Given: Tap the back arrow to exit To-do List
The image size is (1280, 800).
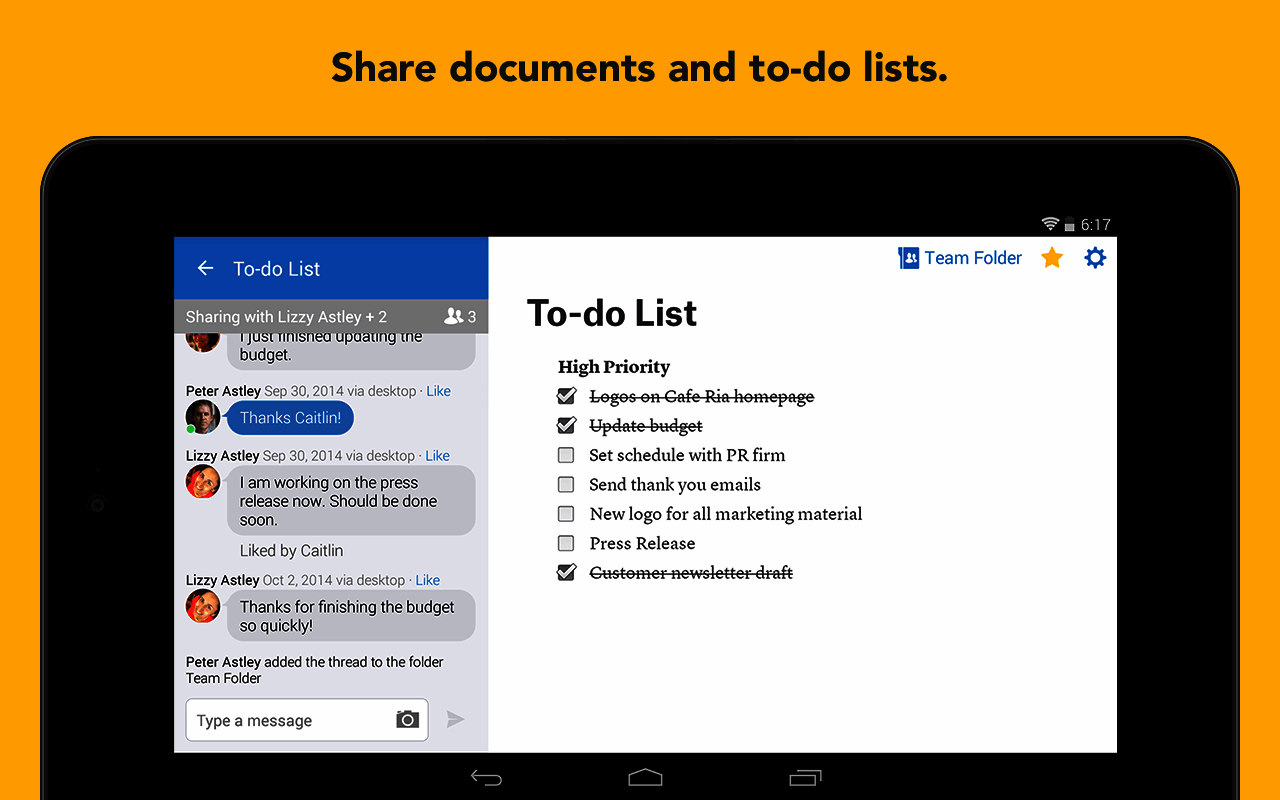Looking at the screenshot, I should 205,268.
